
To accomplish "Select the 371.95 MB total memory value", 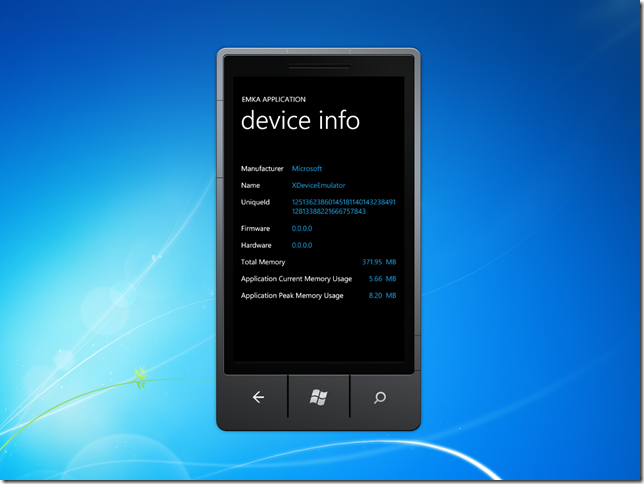I will point(379,262).
